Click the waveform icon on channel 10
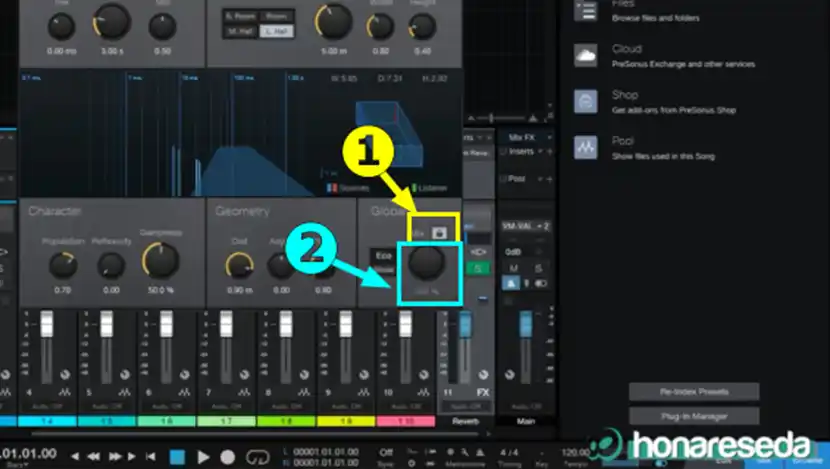The height and width of the screenshot is (469, 830). coord(423,392)
